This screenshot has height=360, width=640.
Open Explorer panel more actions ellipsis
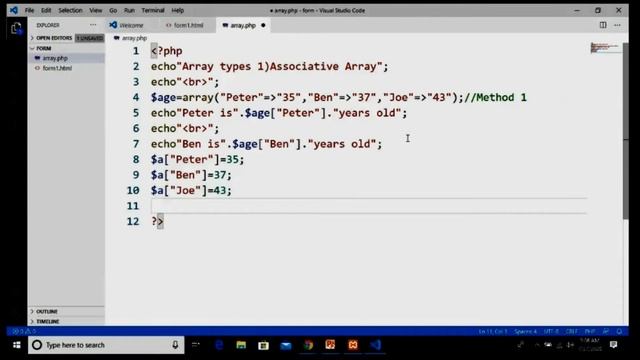click(x=93, y=25)
